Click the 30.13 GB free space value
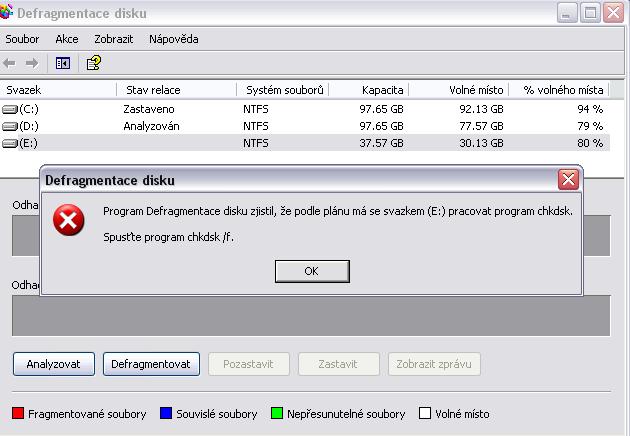 tap(481, 143)
